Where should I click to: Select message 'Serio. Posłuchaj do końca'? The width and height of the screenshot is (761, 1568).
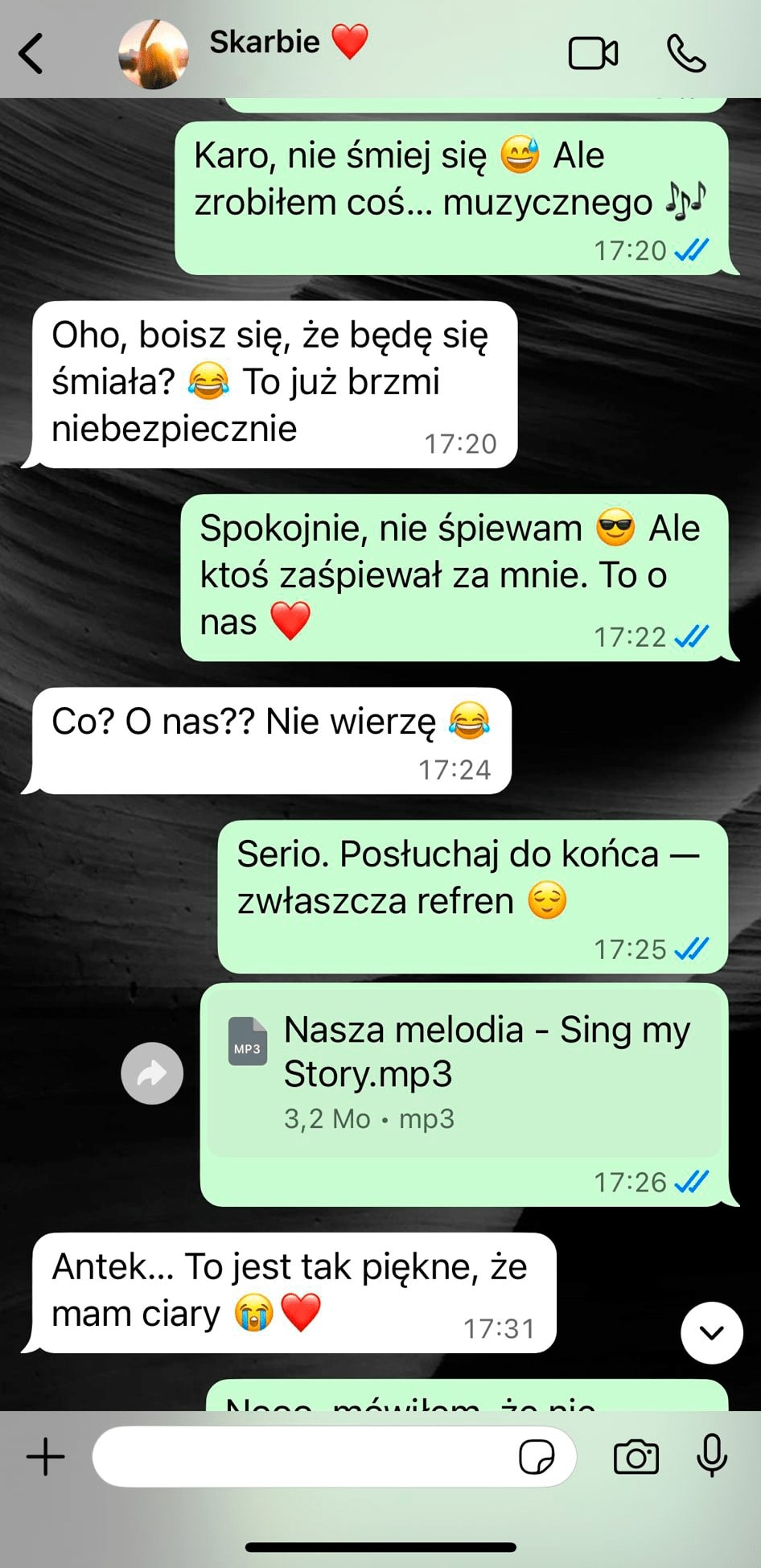pos(472,897)
